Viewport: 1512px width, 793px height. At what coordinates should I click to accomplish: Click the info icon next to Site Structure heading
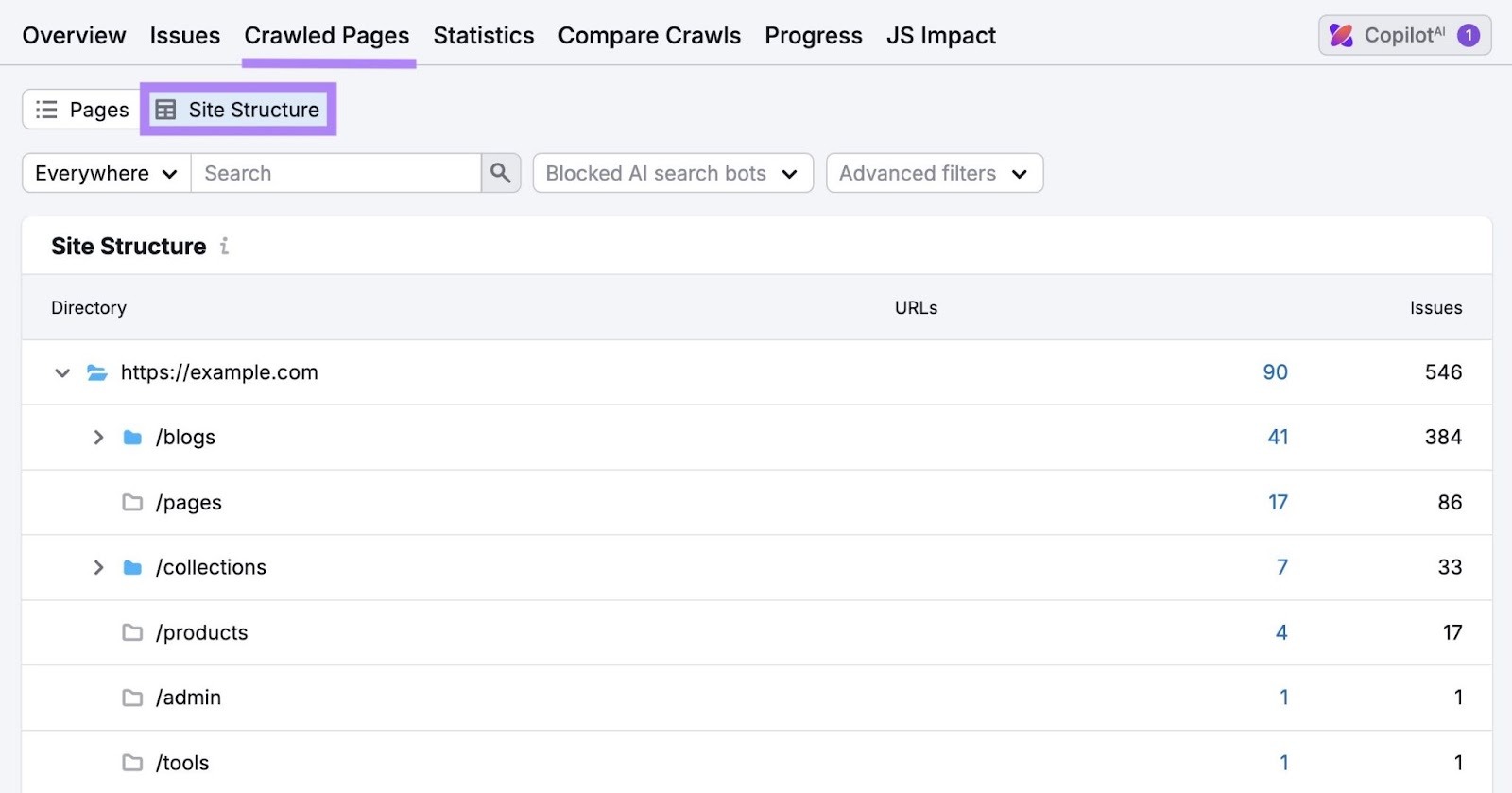tap(224, 247)
